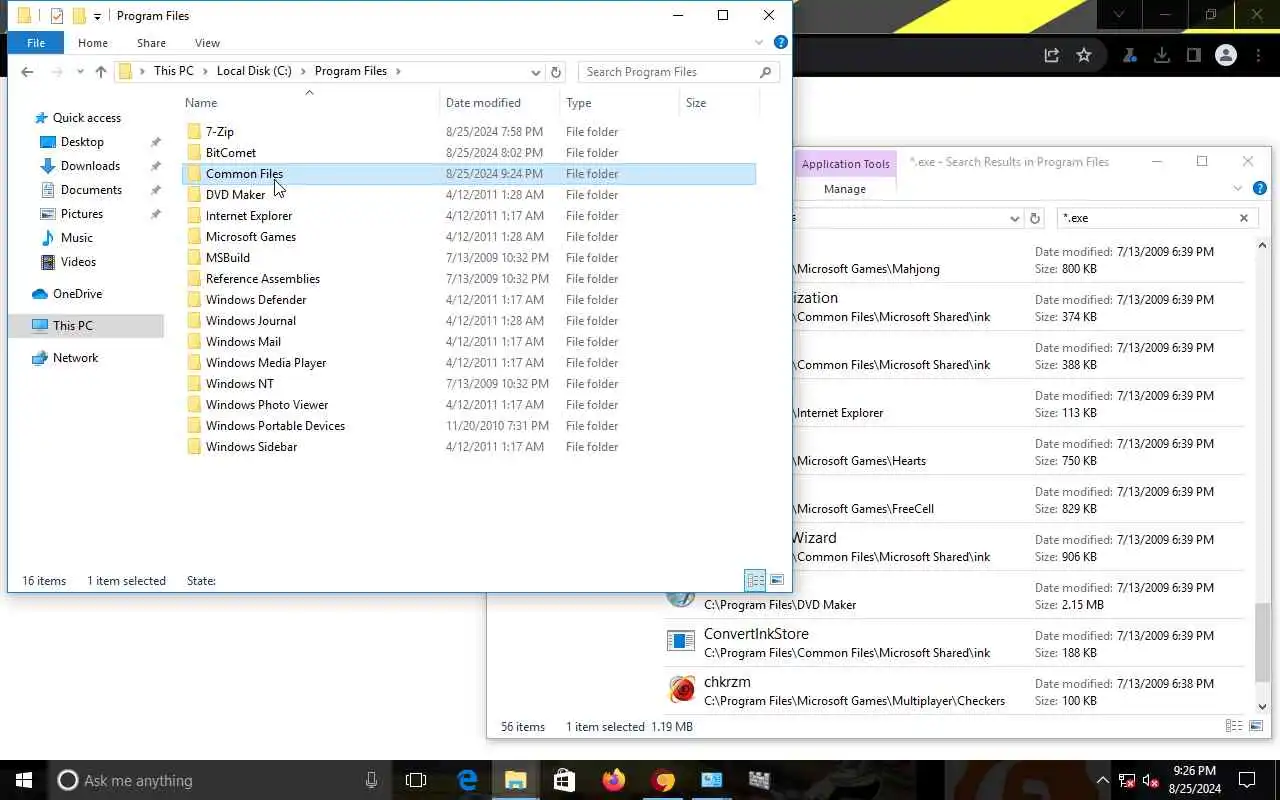
Task: Open the Manage tab in search window
Action: point(845,189)
